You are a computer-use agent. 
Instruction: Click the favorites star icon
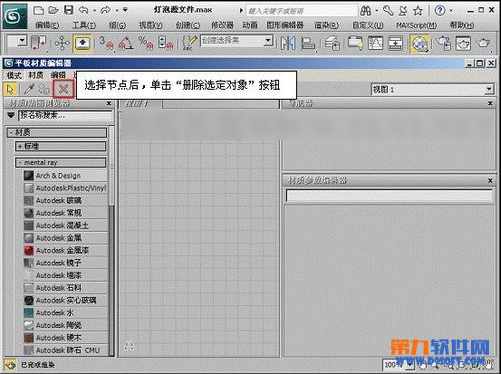point(418,11)
